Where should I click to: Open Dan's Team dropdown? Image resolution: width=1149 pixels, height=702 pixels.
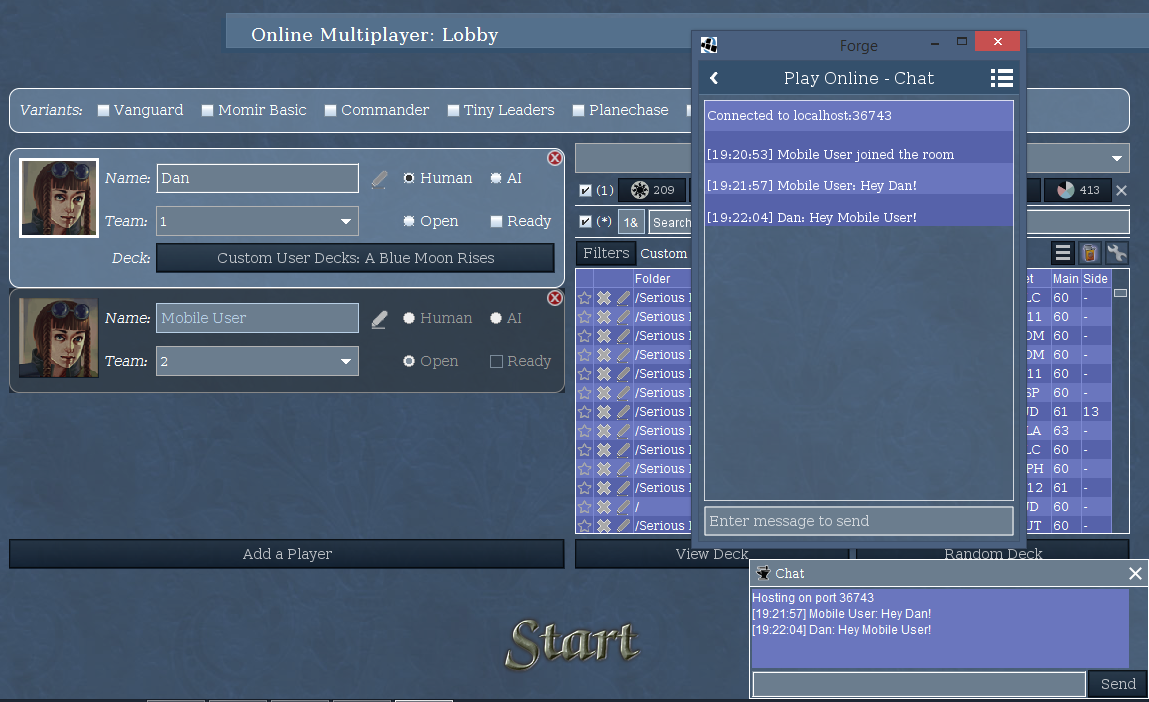pos(257,221)
